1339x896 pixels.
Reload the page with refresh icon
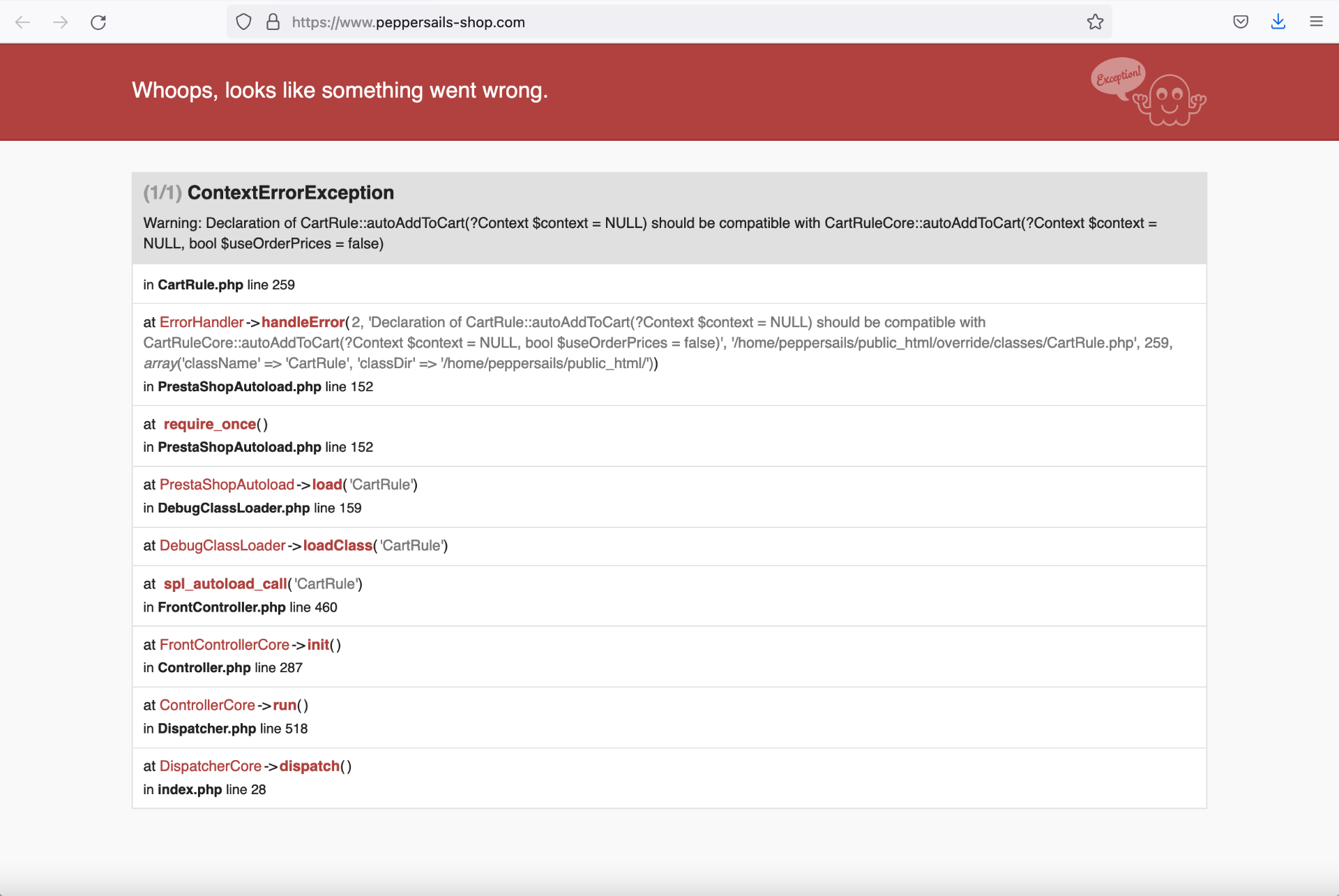click(98, 22)
